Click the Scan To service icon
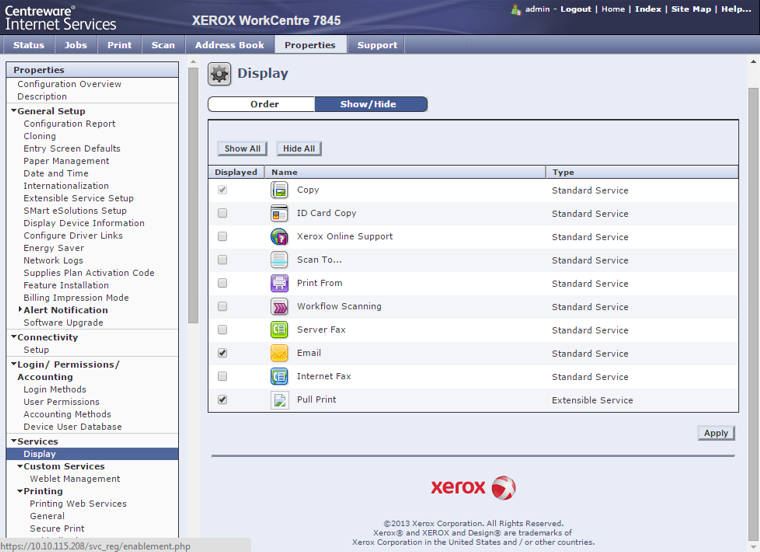760x552 pixels. (279, 260)
